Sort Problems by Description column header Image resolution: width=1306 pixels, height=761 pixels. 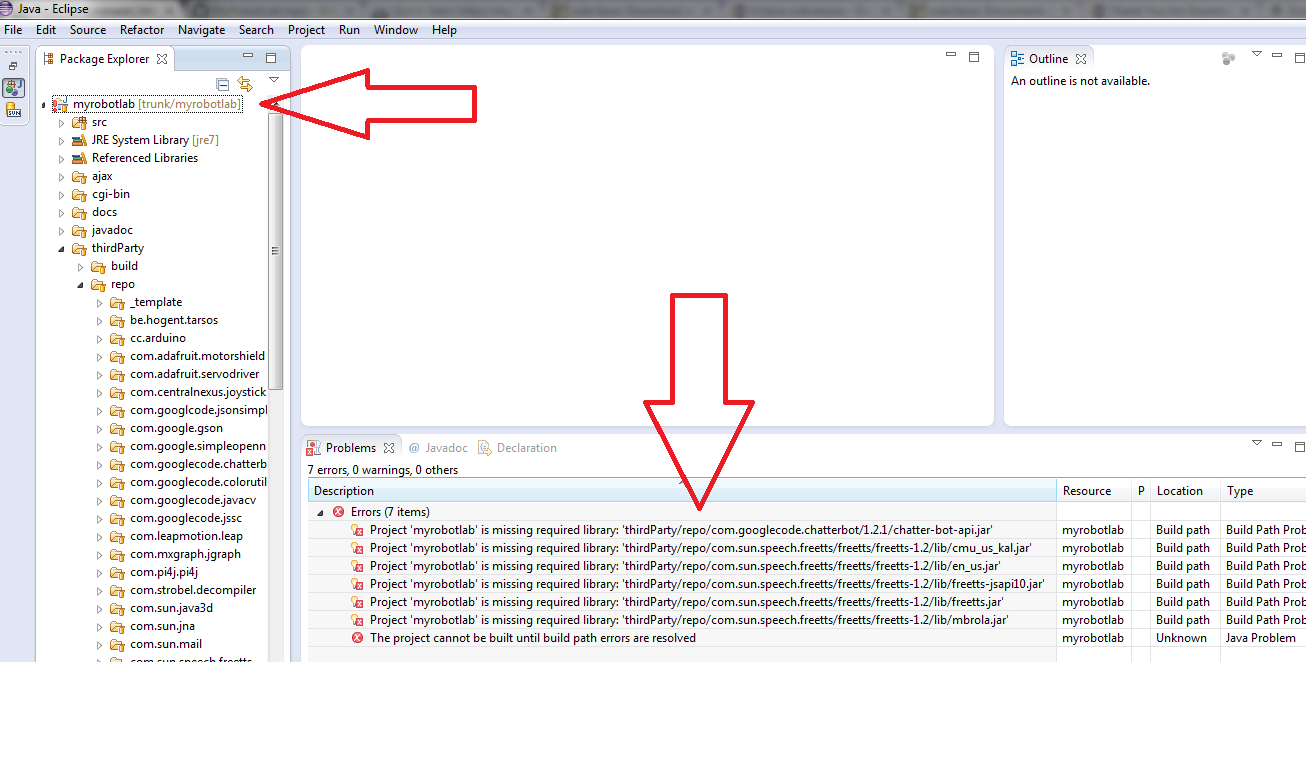click(x=682, y=491)
